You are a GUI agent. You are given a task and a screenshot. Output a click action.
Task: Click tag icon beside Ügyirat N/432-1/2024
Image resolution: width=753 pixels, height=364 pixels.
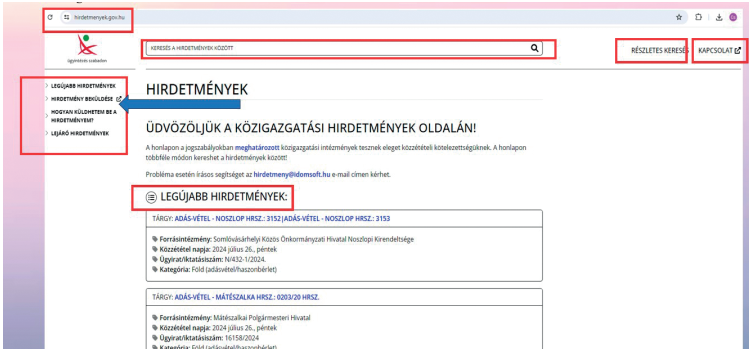point(155,259)
